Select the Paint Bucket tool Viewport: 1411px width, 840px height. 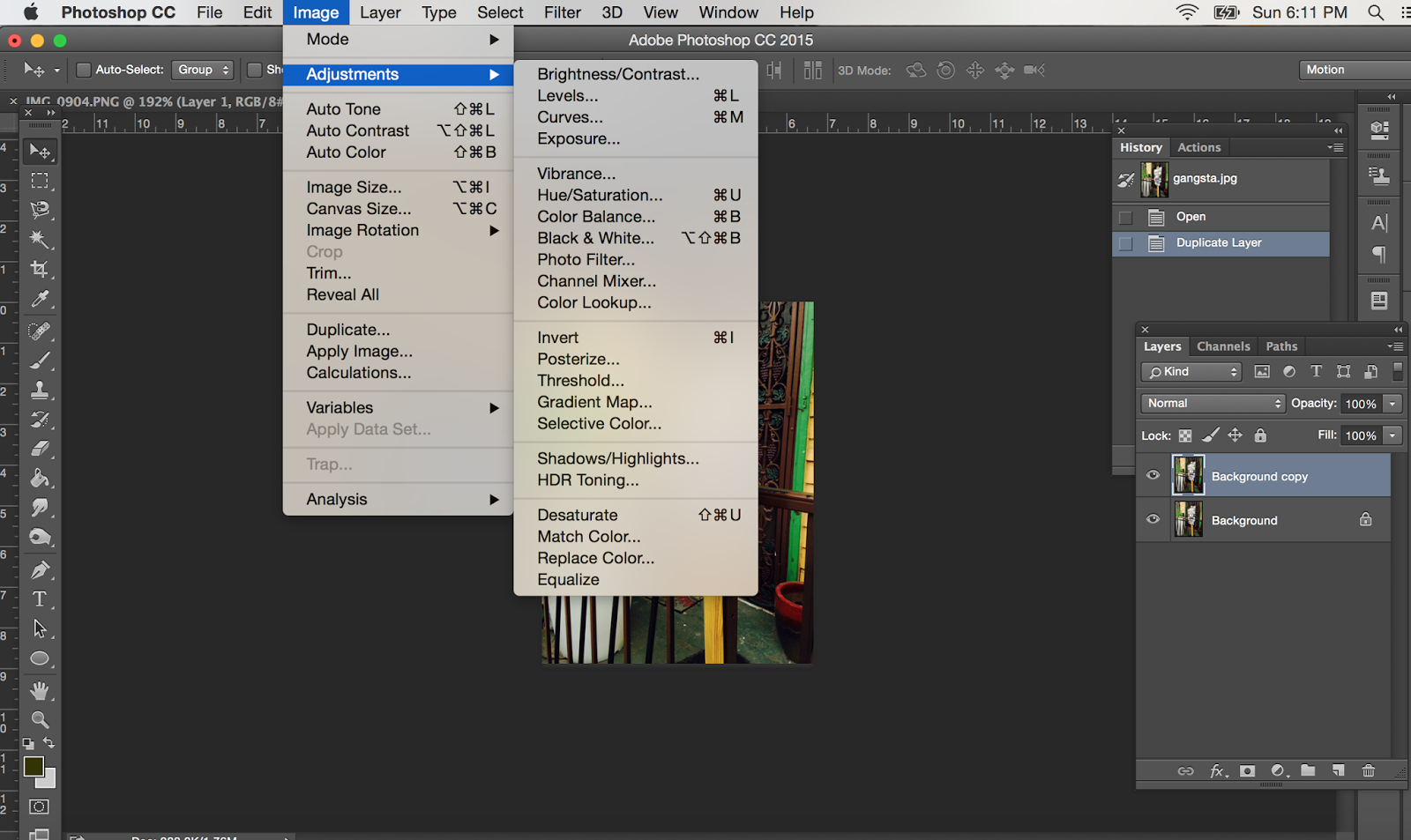(x=40, y=479)
